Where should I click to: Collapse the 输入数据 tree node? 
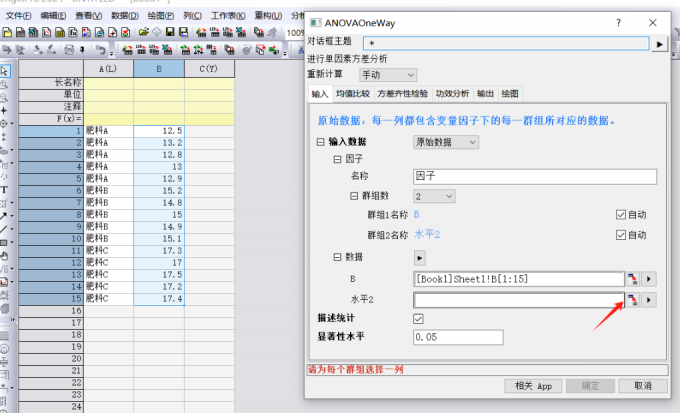(x=320, y=142)
